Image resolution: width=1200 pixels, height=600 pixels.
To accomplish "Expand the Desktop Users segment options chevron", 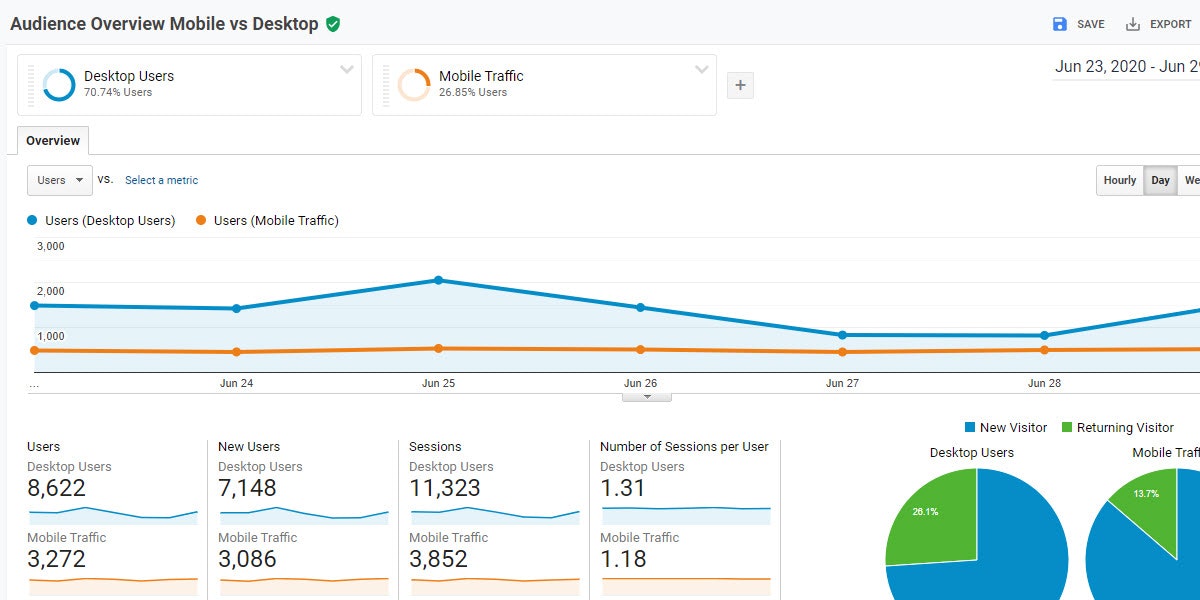I will click(x=347, y=70).
